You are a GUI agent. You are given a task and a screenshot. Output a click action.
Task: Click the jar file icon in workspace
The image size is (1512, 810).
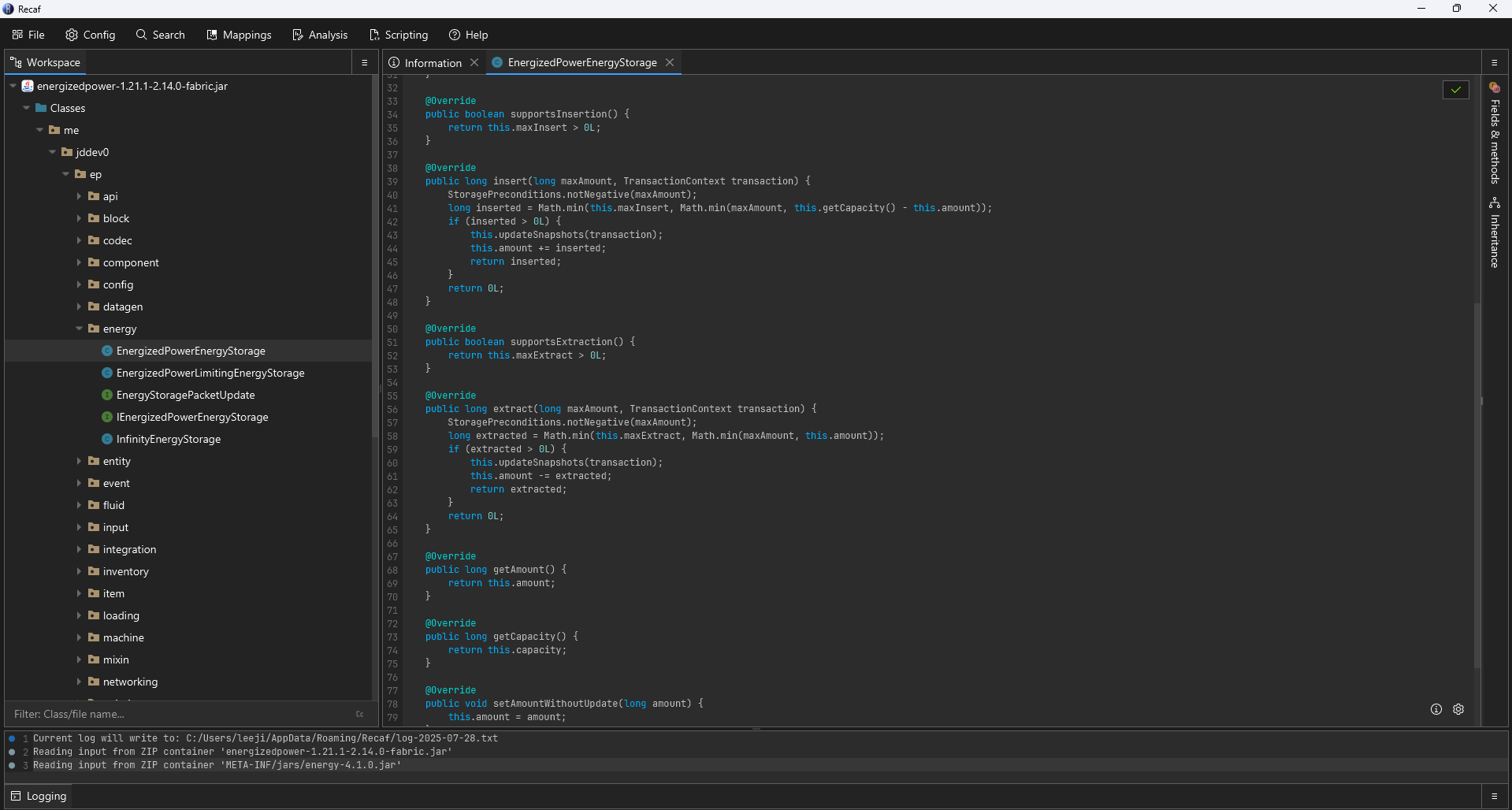[x=28, y=86]
